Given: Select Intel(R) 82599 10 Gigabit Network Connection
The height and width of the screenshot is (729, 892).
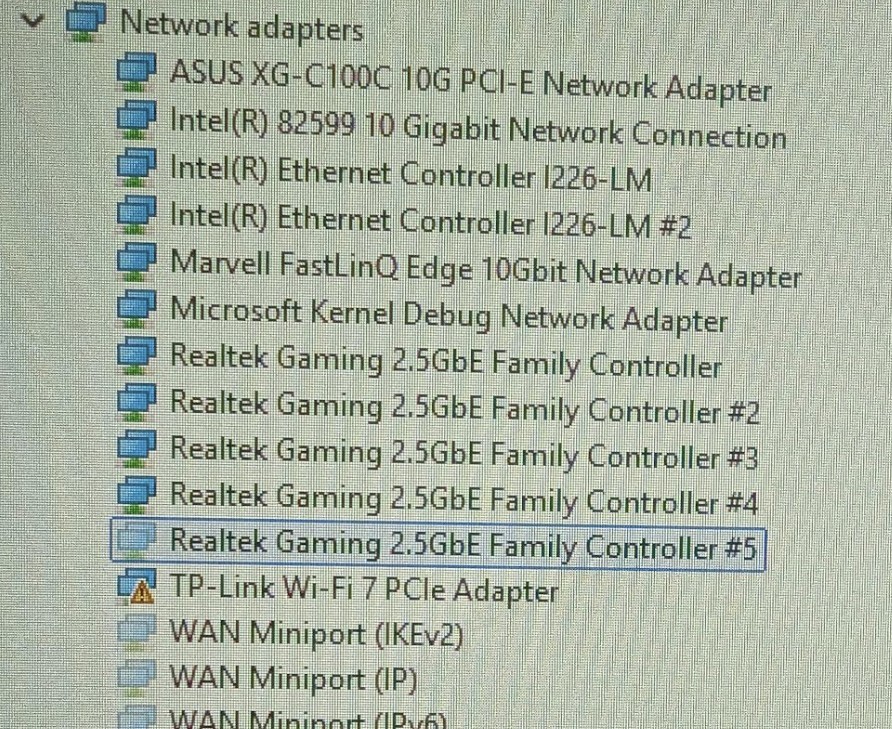Looking at the screenshot, I should pyautogui.click(x=478, y=128).
